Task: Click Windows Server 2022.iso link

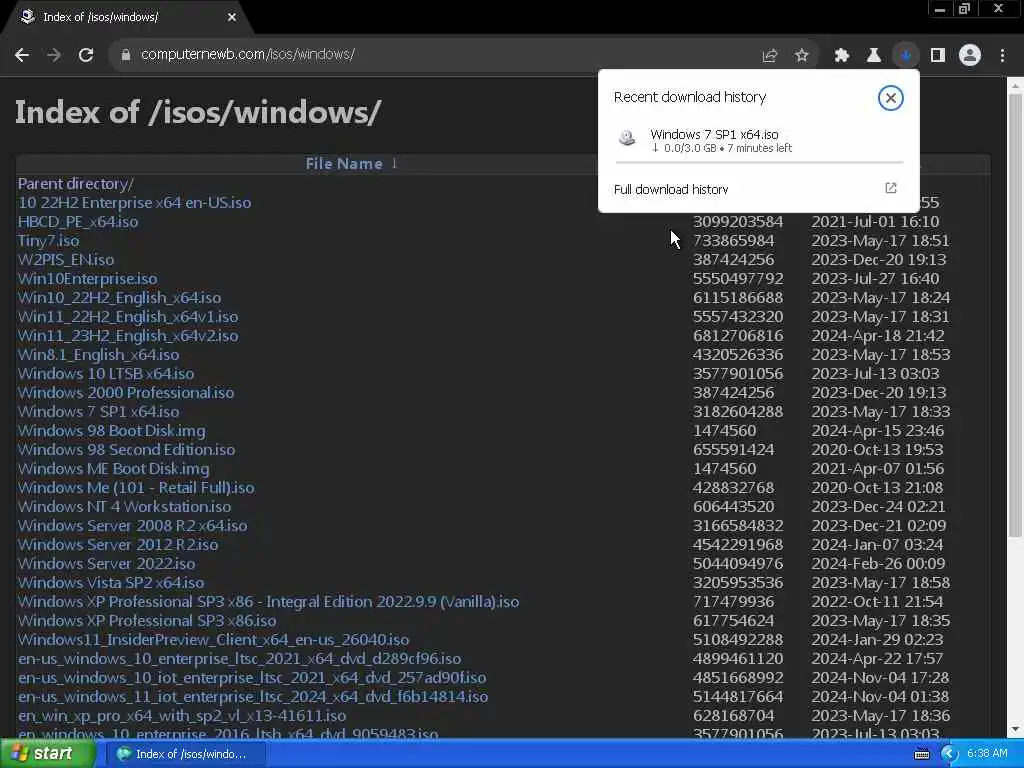Action: (x=106, y=563)
